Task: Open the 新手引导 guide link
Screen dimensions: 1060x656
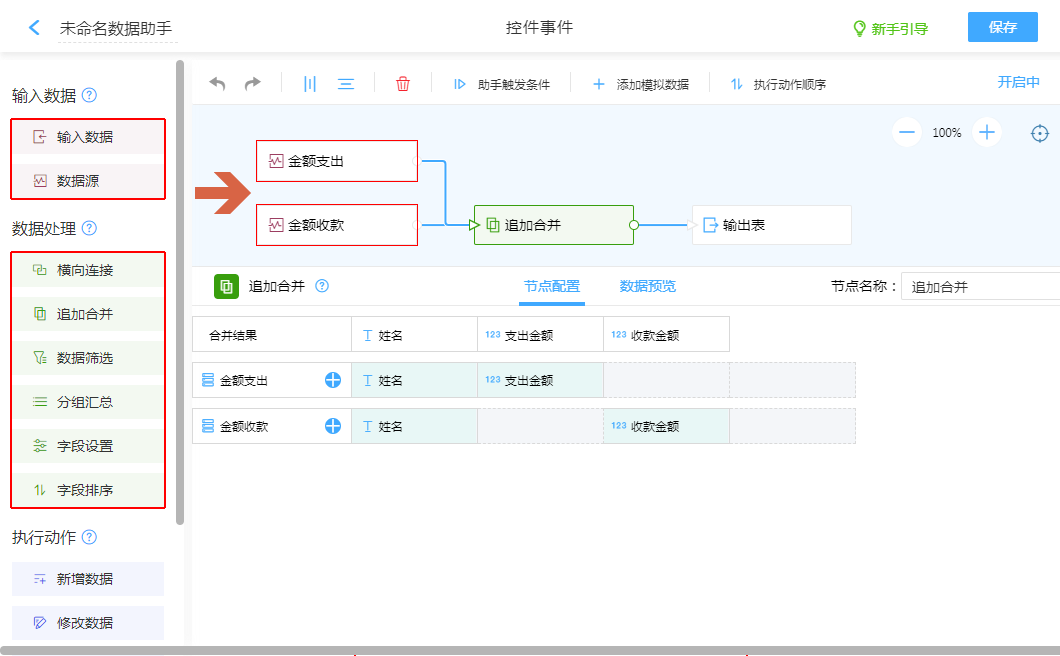Action: coord(890,29)
